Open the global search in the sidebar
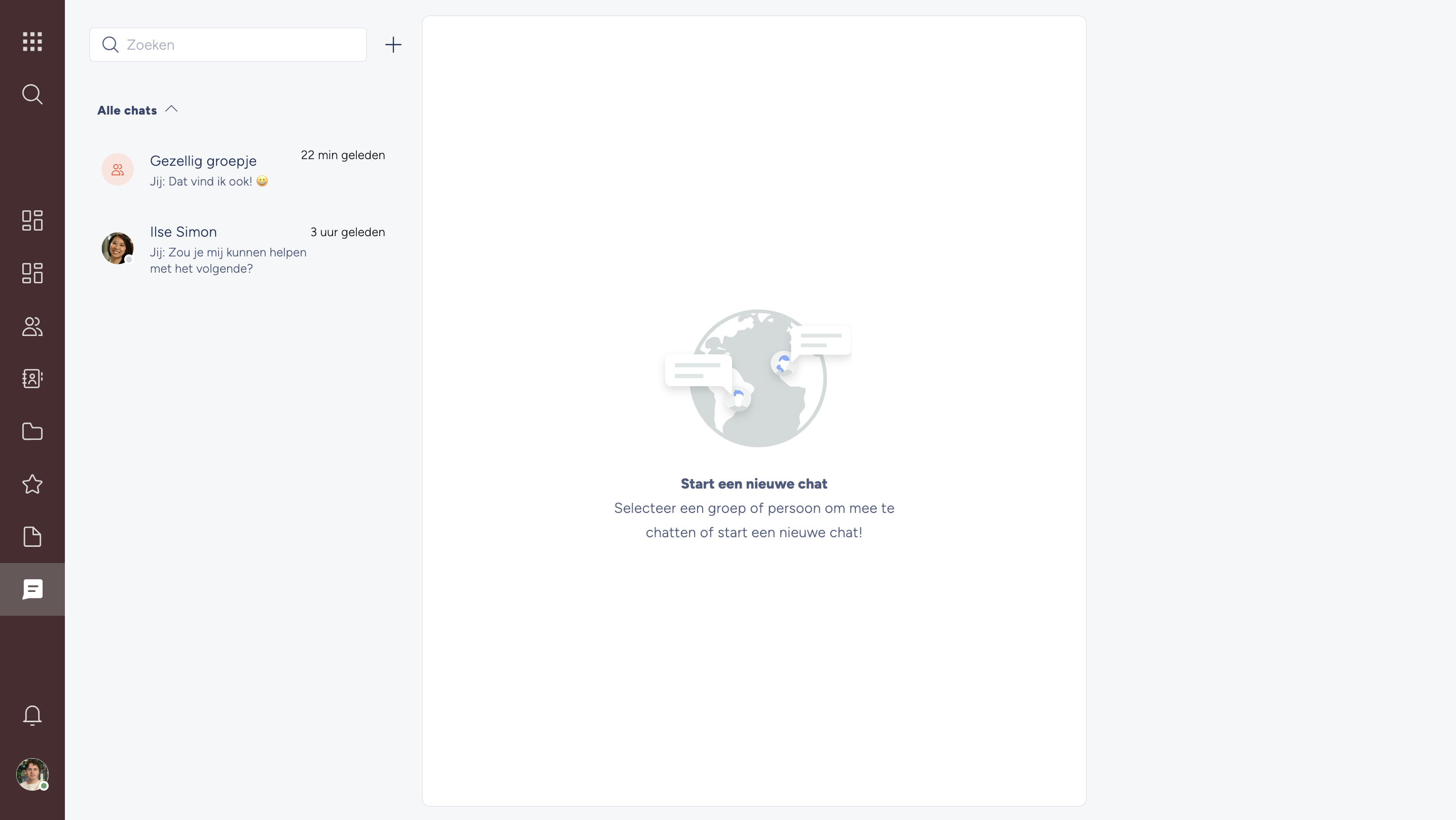The image size is (1456, 820). (32, 94)
